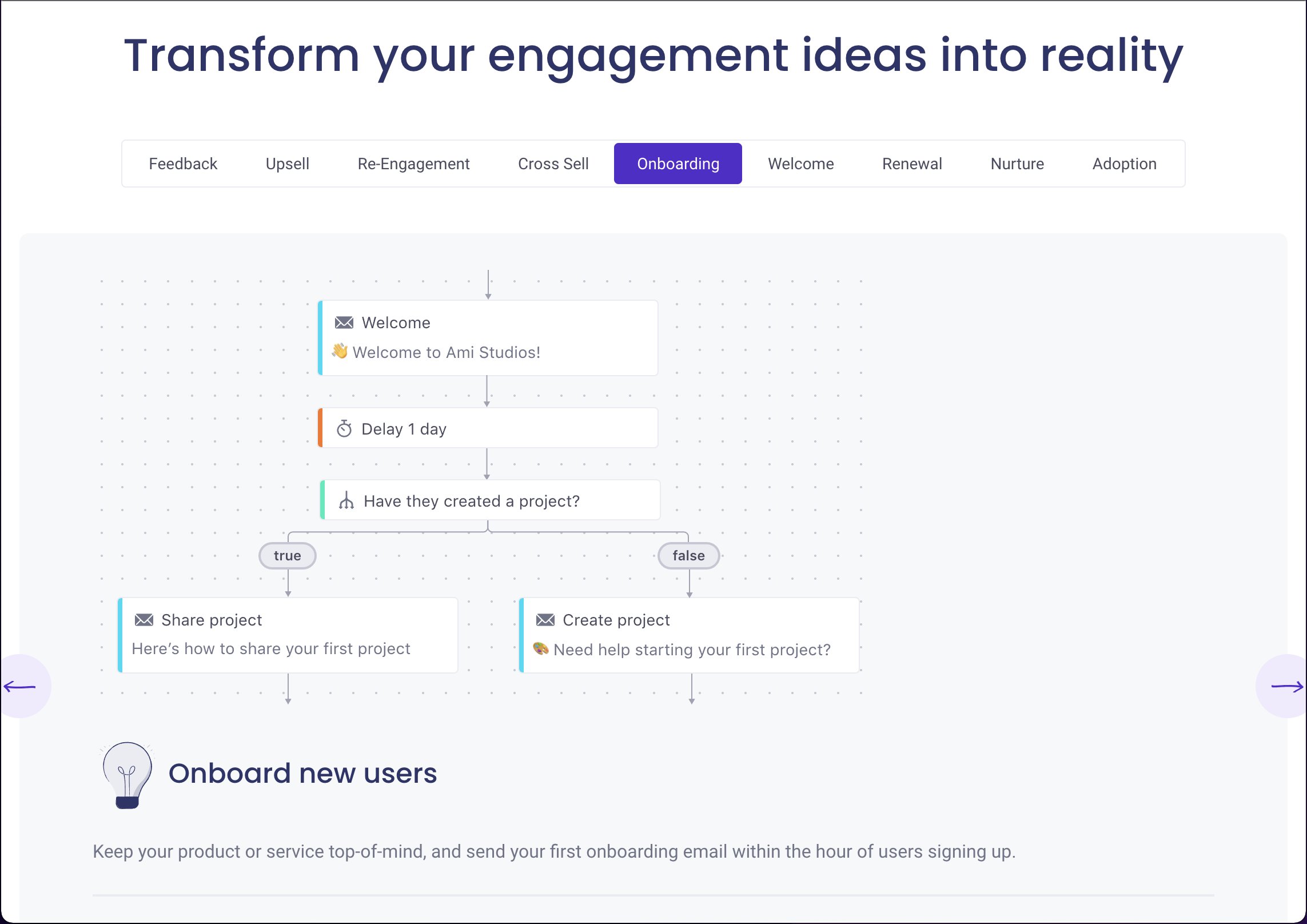
Task: Click the previous slide left arrow
Action: point(21,686)
